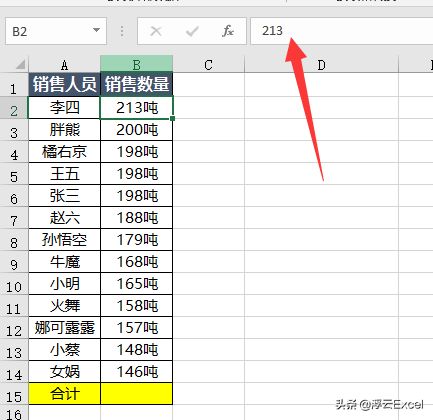Select the cell containing 小明
Viewport: 433px width, 420px height.
[64, 284]
